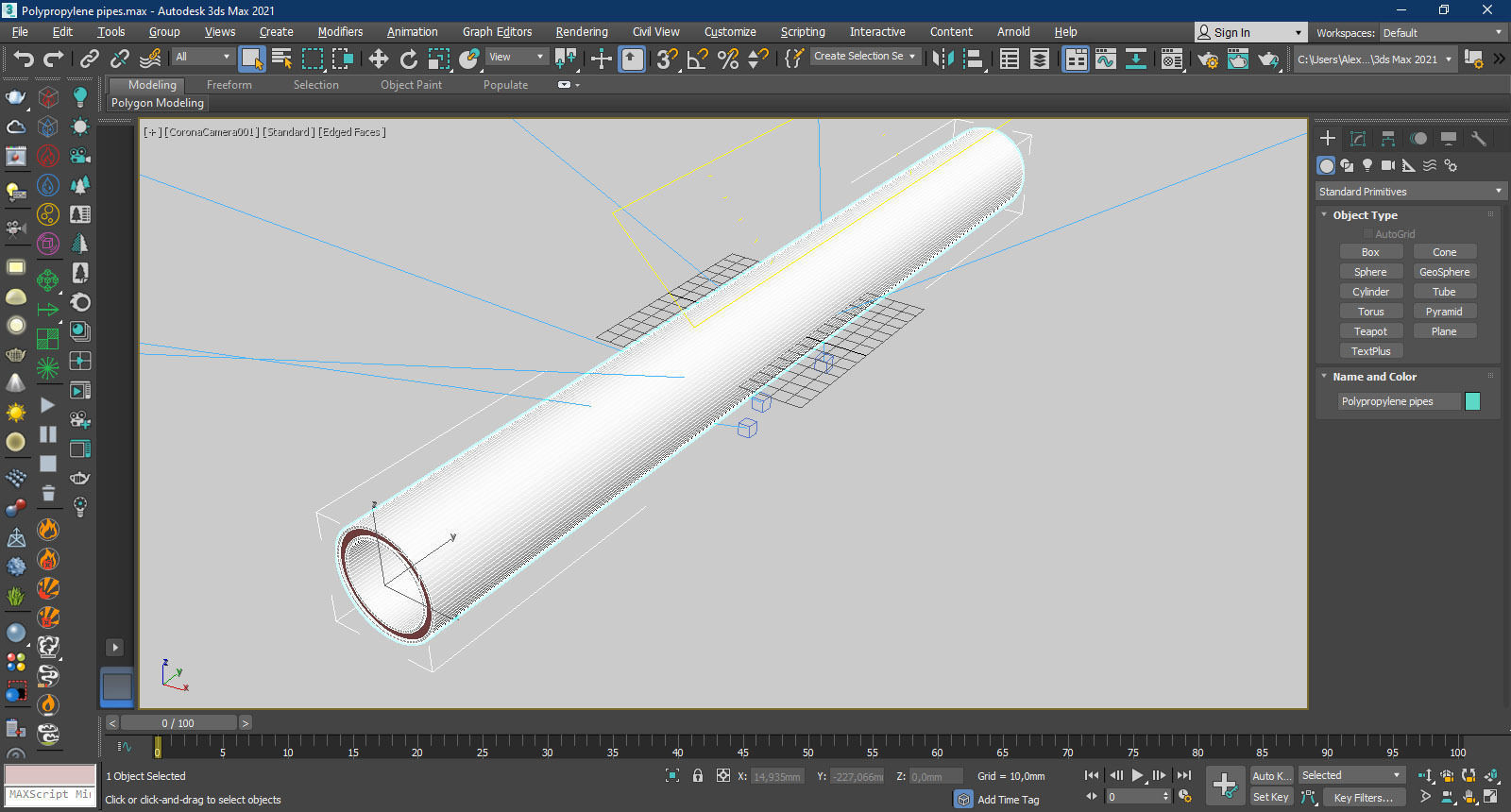The height and width of the screenshot is (812, 1511).
Task: Open the Workspaces Default dropdown
Action: 1442,33
